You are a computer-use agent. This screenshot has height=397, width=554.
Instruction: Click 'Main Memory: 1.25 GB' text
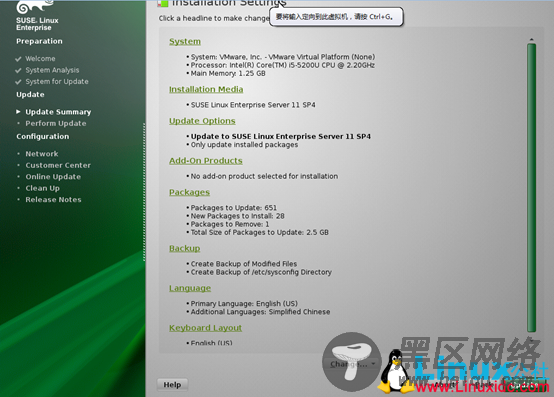pyautogui.click(x=228, y=73)
